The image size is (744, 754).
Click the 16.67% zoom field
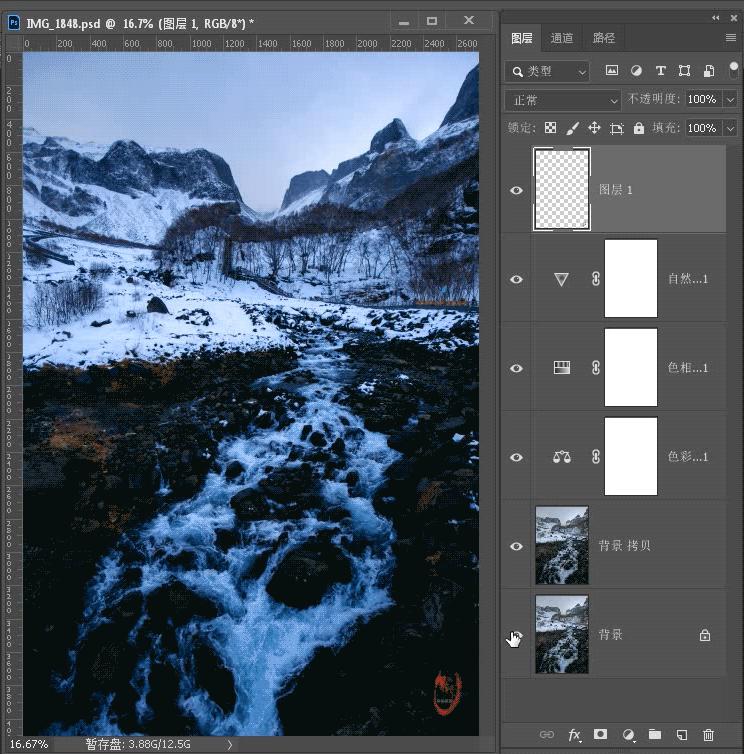point(29,744)
